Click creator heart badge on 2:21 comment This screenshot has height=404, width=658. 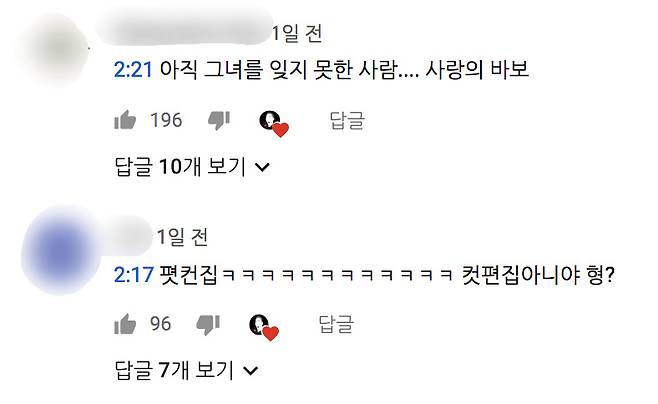tap(274, 124)
